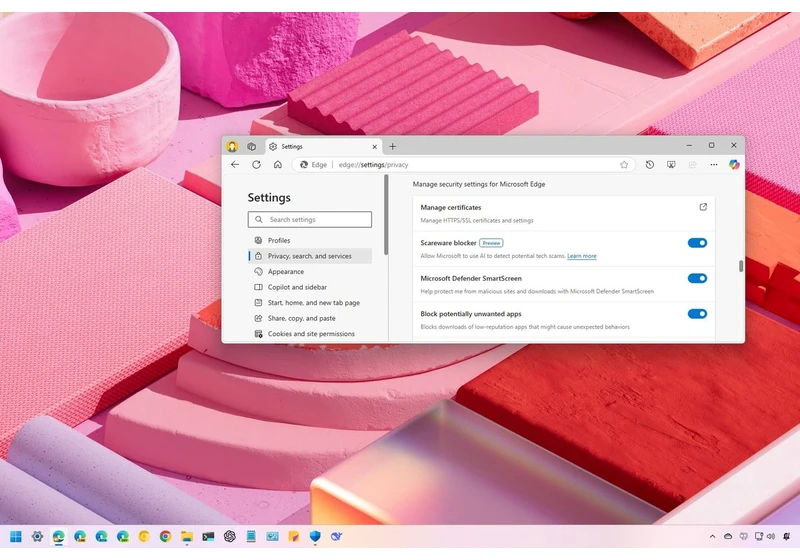Open the volume control in system tray
The width and height of the screenshot is (800, 560).
[x=770, y=537]
